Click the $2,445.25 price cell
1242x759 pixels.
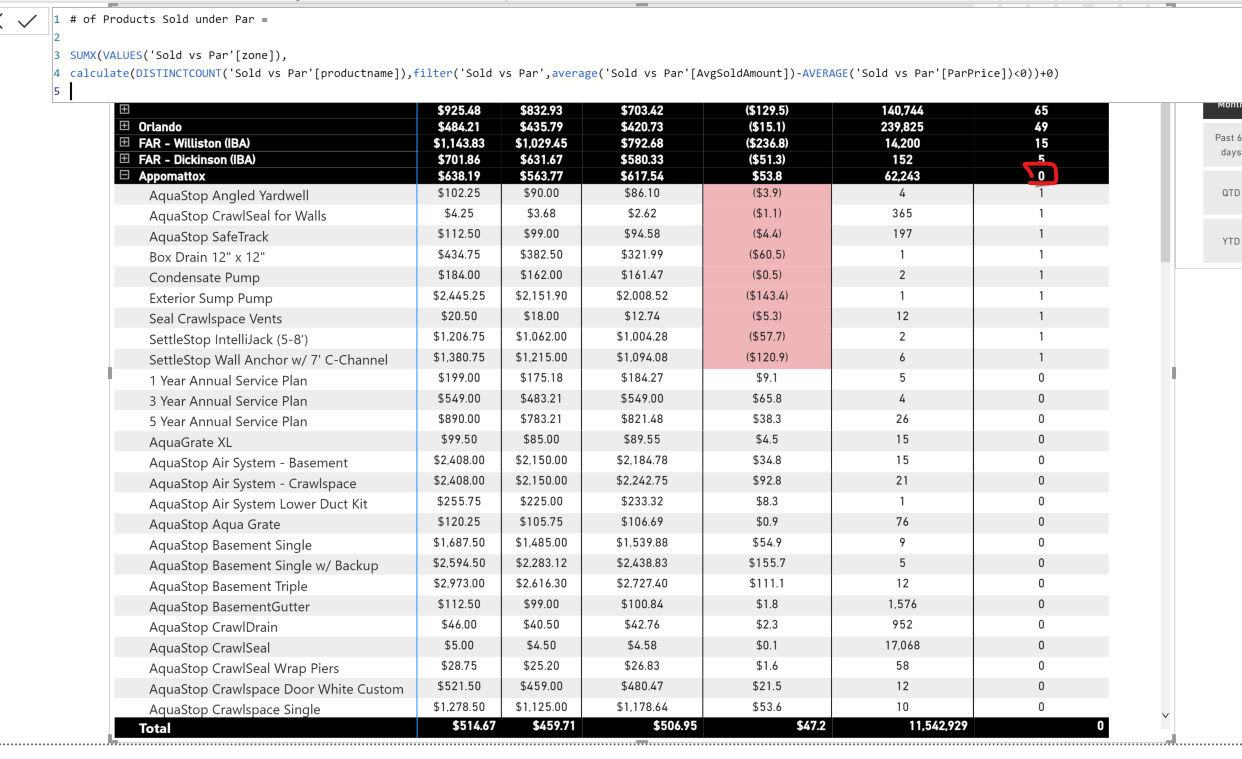point(459,296)
